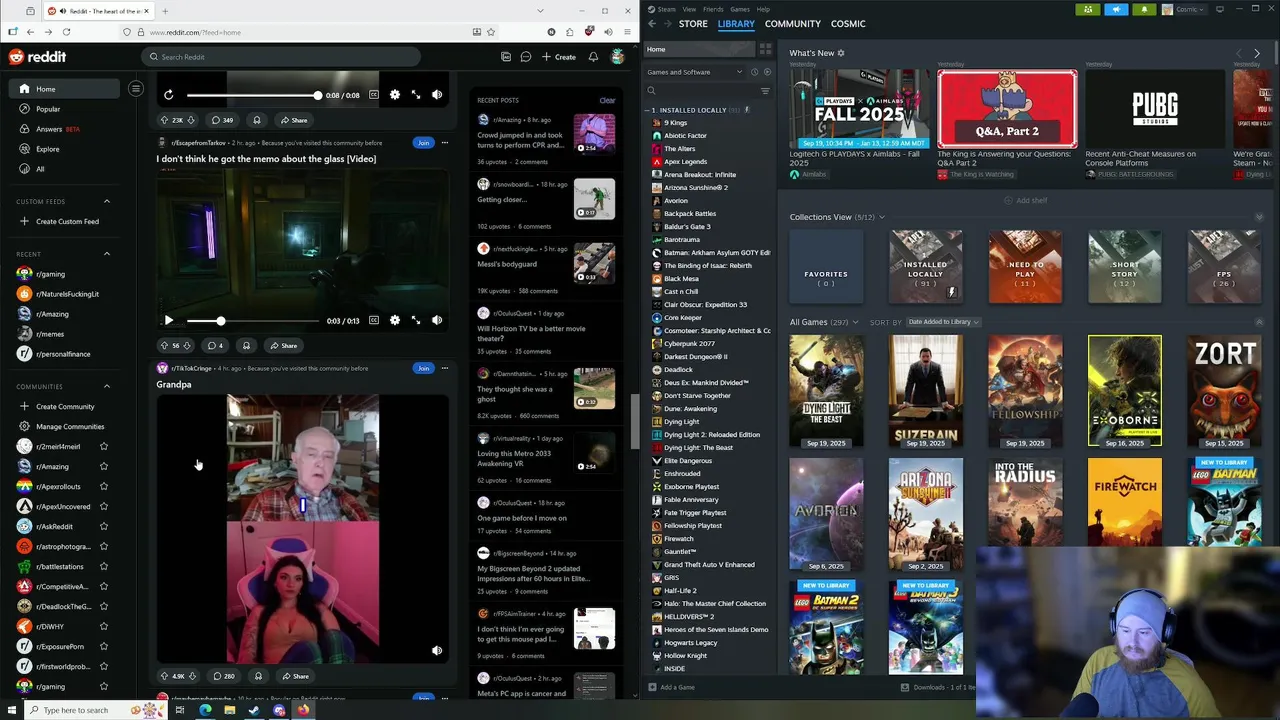Reload the Firefox page
The height and width of the screenshot is (720, 1280).
point(67,32)
